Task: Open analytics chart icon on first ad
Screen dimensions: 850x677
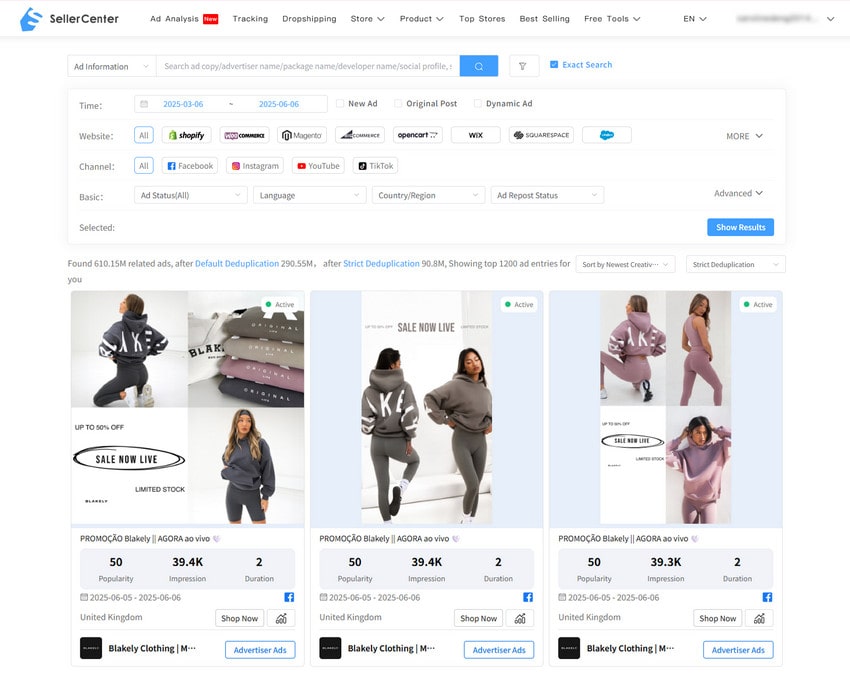Action: 281,618
